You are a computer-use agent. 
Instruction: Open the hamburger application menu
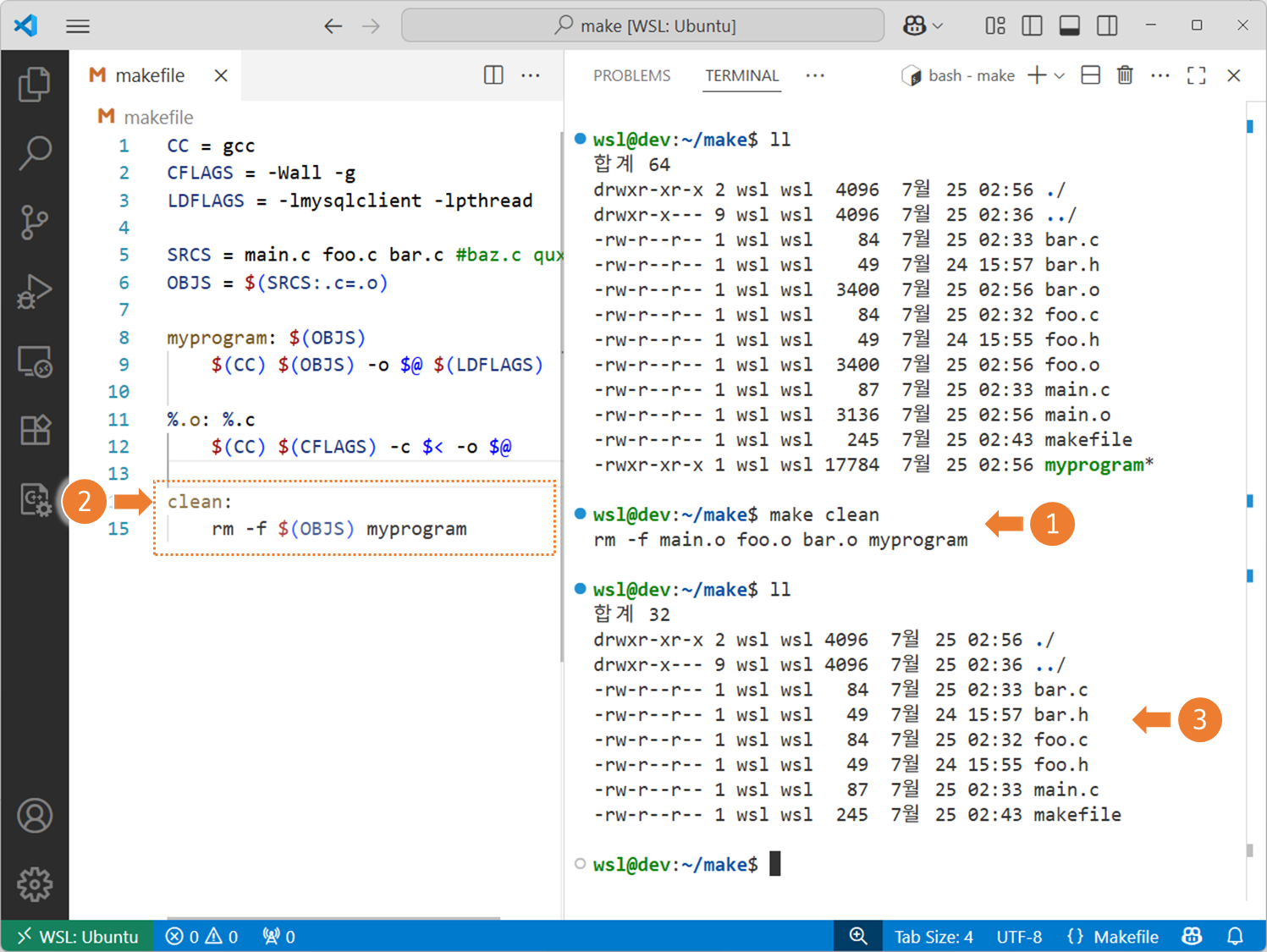(78, 26)
